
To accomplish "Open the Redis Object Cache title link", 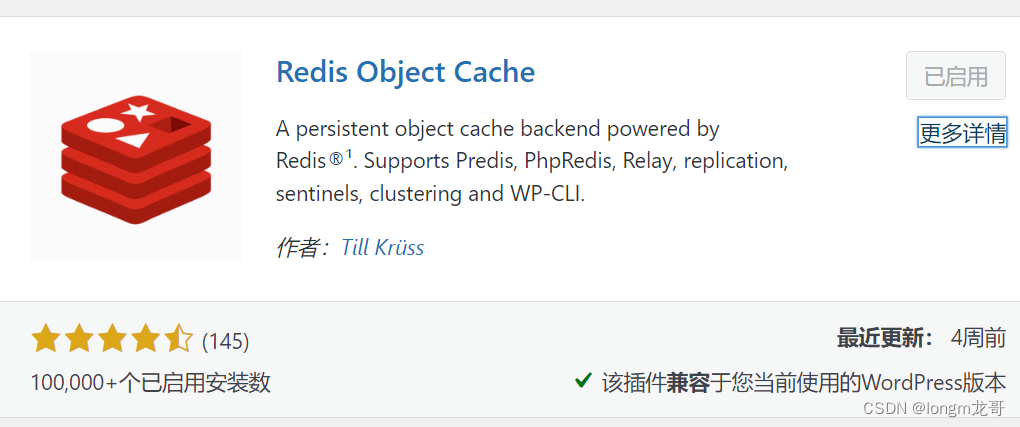I will [x=405, y=72].
